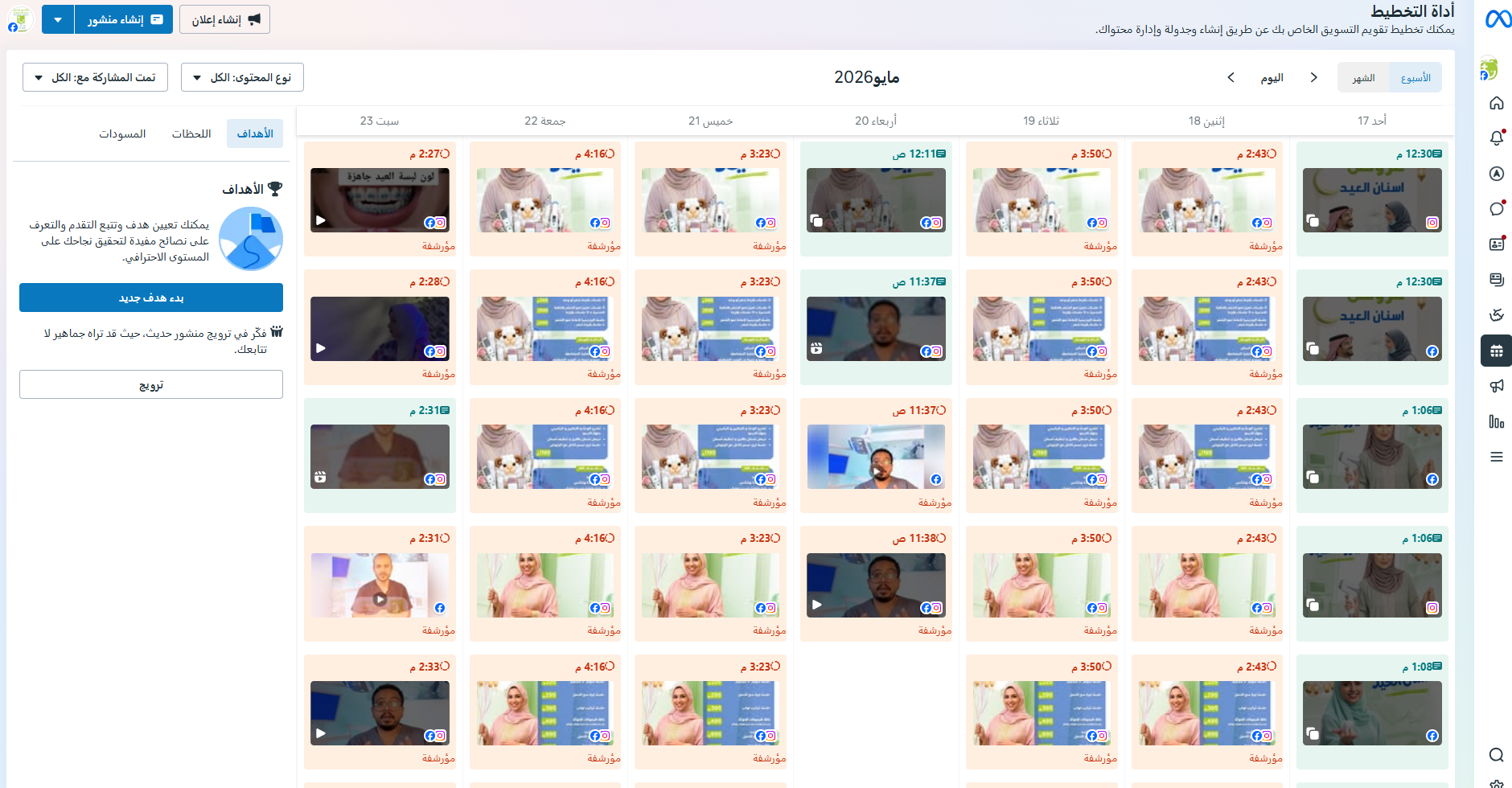The image size is (1512, 788).
Task: Expand the نوع المحتوى content type dropdown
Action: [x=242, y=77]
